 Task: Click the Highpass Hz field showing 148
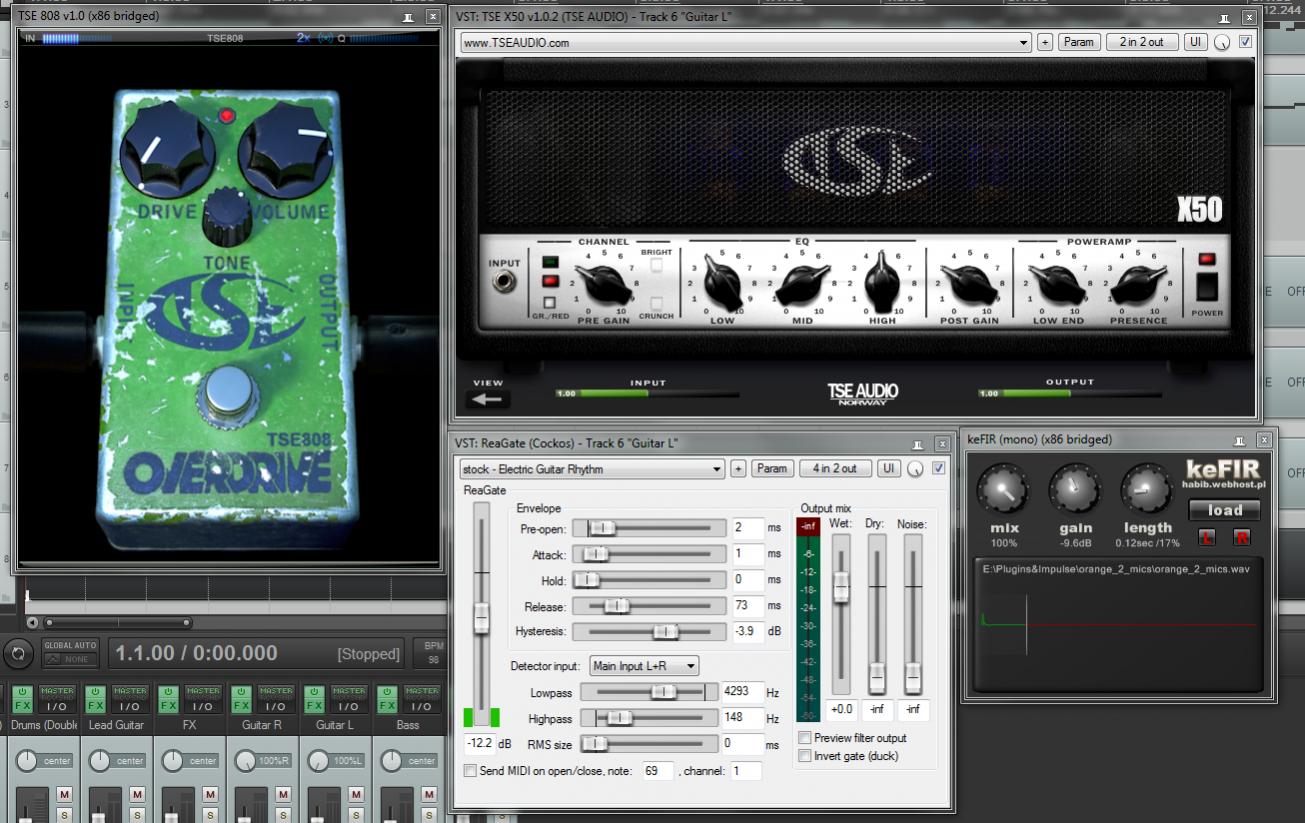click(742, 718)
